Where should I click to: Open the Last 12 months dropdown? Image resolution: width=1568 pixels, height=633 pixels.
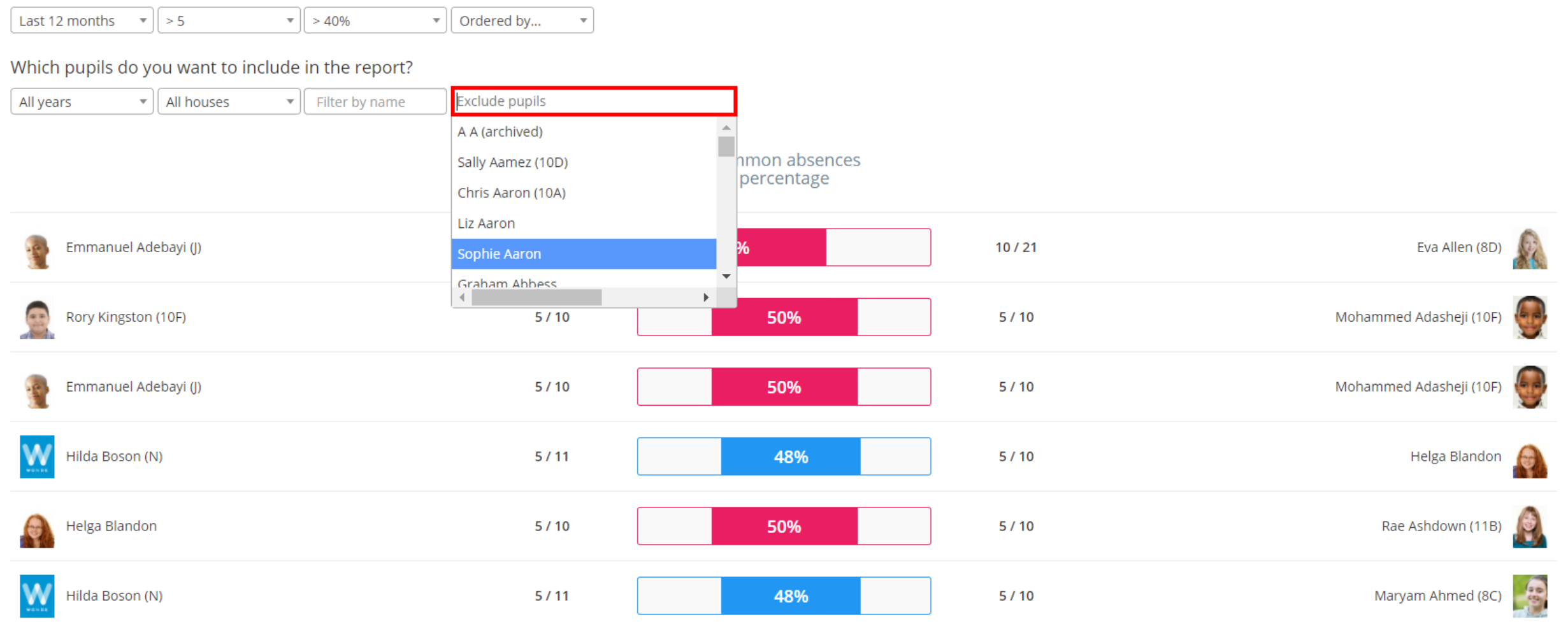[82, 20]
